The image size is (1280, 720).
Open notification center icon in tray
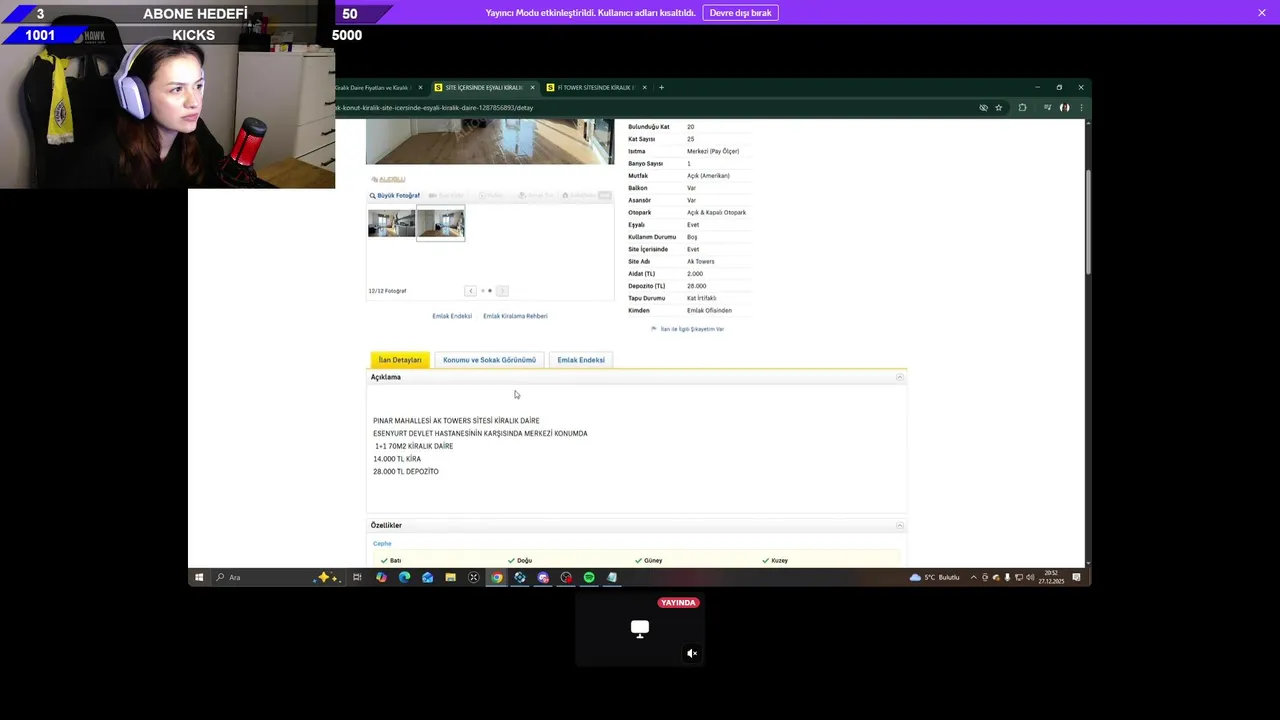click(1077, 577)
